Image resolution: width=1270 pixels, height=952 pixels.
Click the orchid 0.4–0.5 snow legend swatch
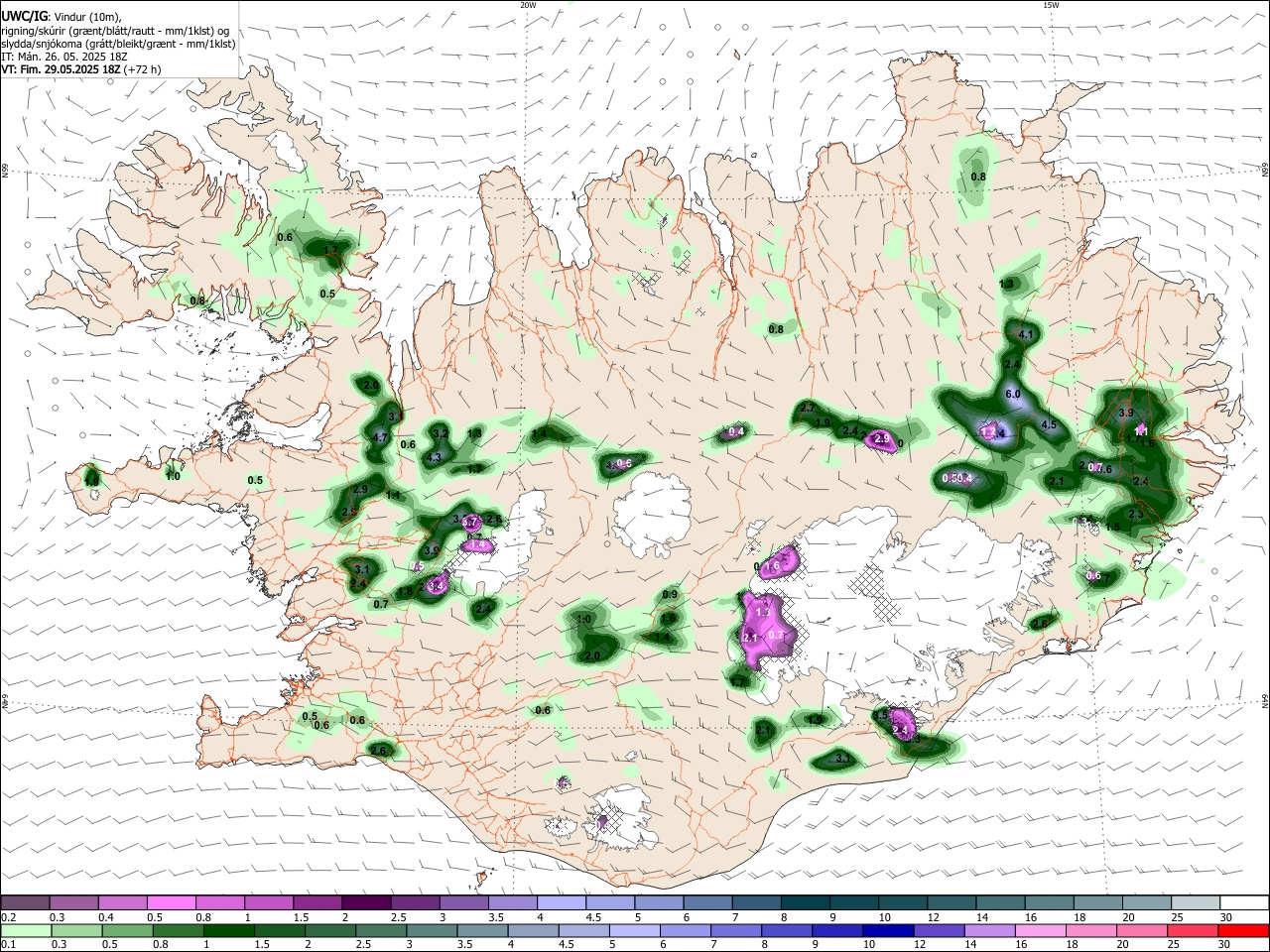122,903
